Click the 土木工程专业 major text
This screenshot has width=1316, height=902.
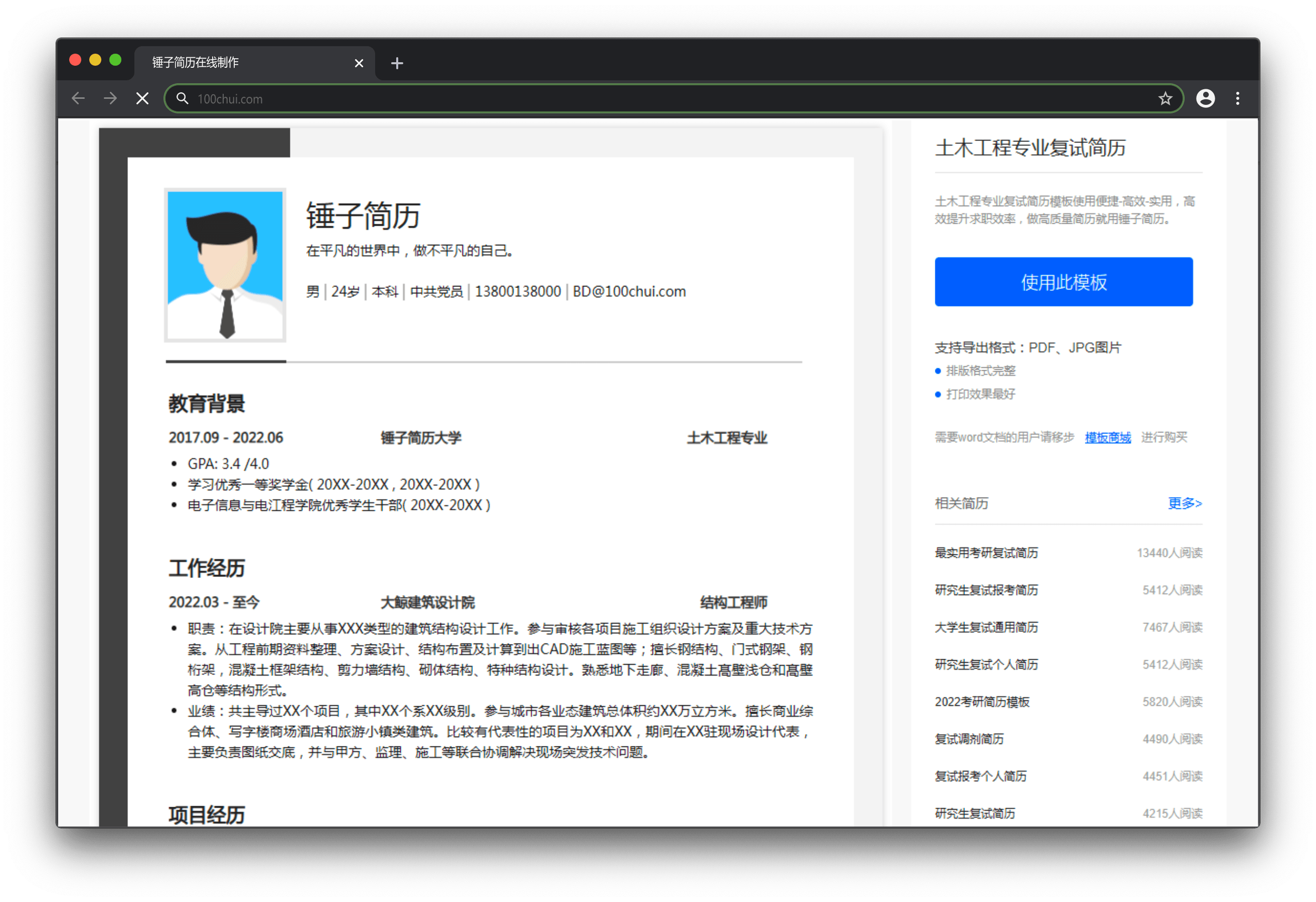click(x=727, y=437)
